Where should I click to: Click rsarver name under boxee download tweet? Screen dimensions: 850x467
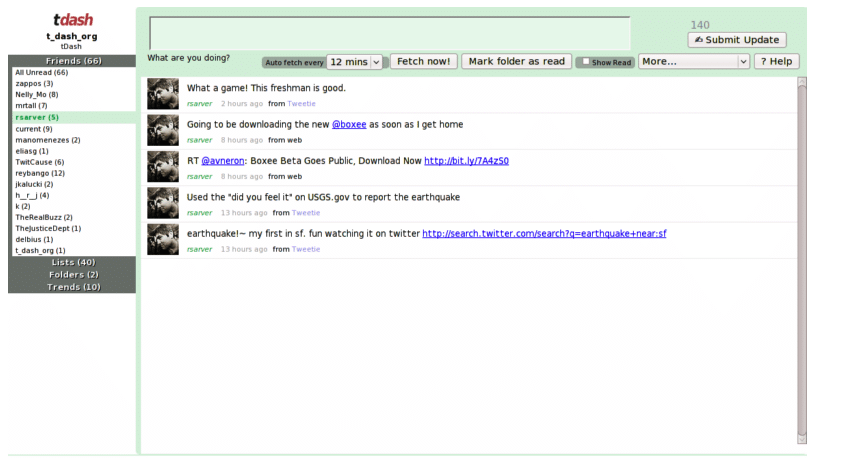coord(199,140)
